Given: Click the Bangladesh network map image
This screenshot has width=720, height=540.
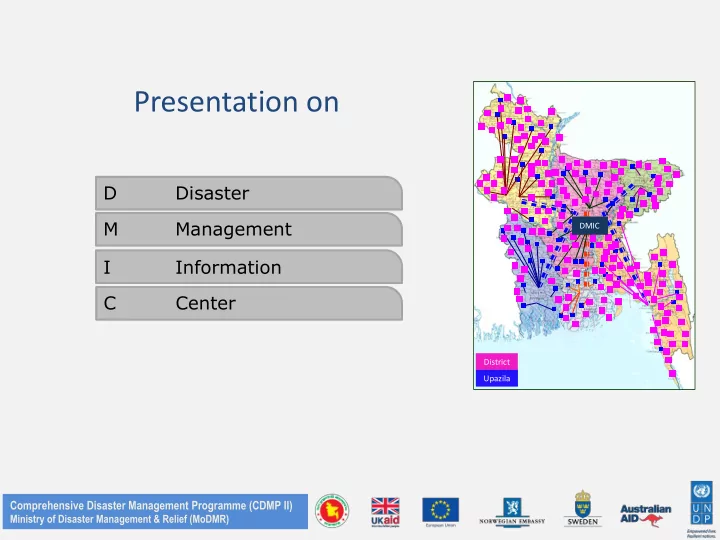Looking at the screenshot, I should click(x=584, y=235).
